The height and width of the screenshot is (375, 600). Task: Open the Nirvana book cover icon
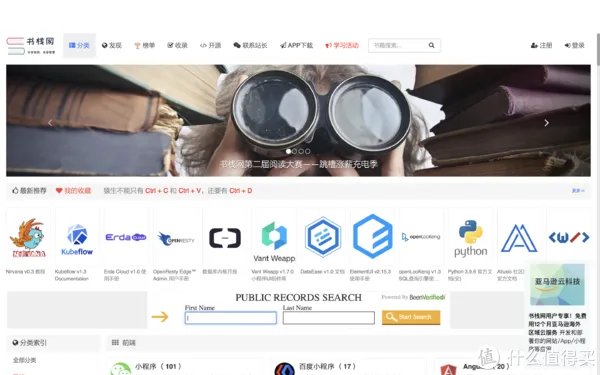coord(28,238)
